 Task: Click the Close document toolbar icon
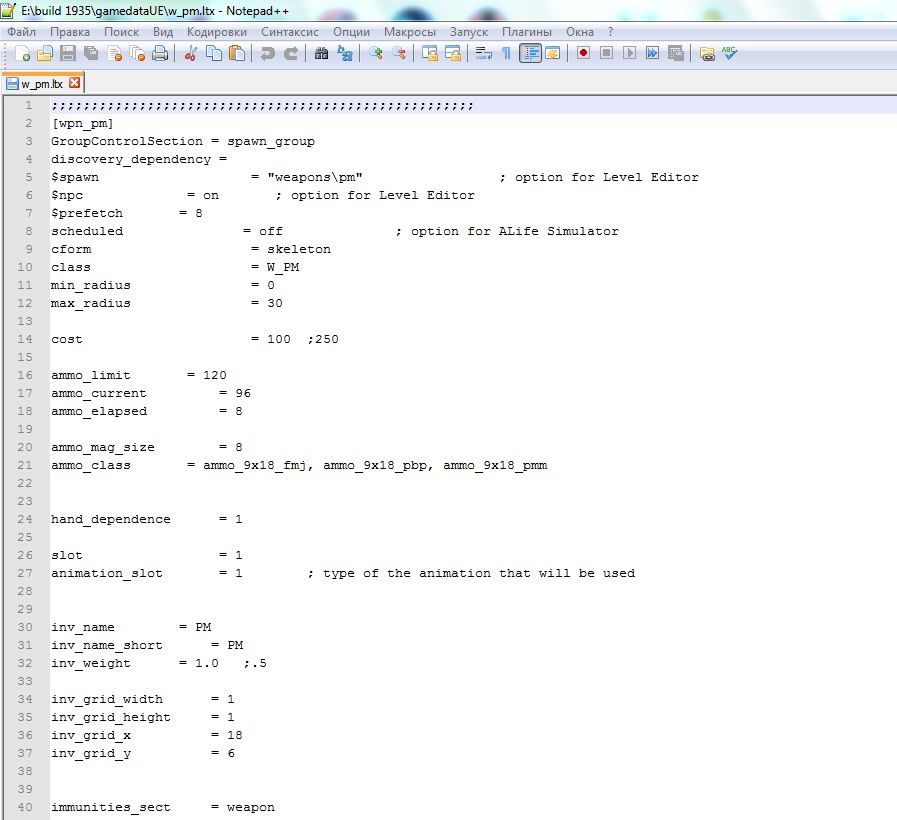(114, 54)
